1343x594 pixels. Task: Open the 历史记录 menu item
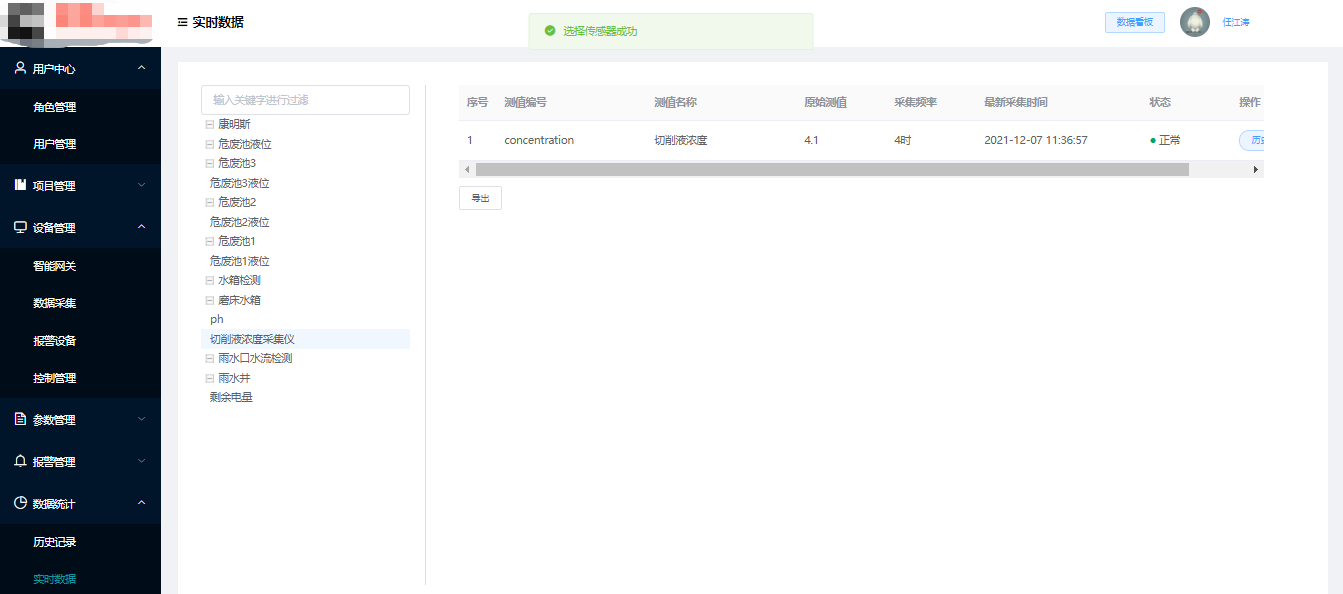tap(55, 542)
